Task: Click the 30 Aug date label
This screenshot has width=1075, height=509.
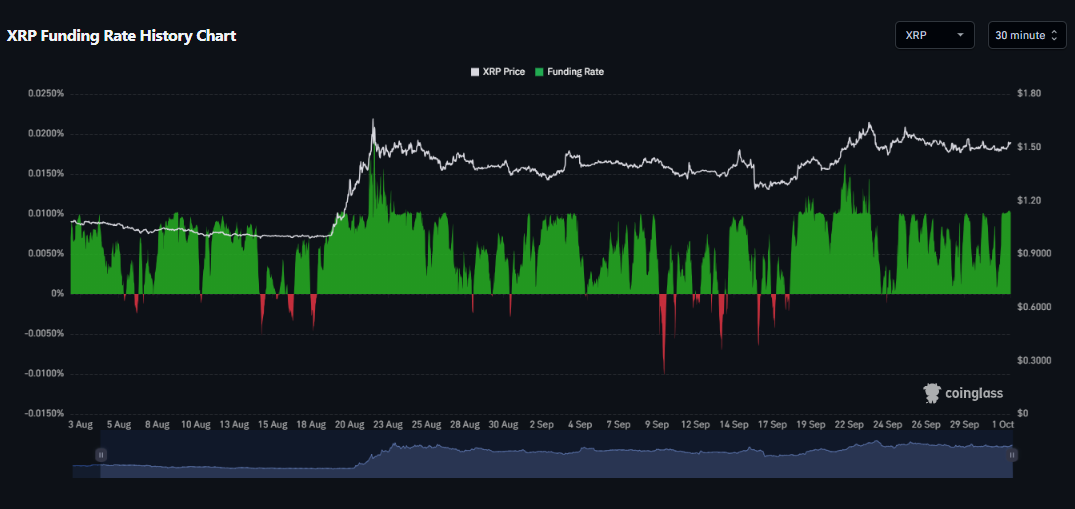Action: [x=503, y=425]
